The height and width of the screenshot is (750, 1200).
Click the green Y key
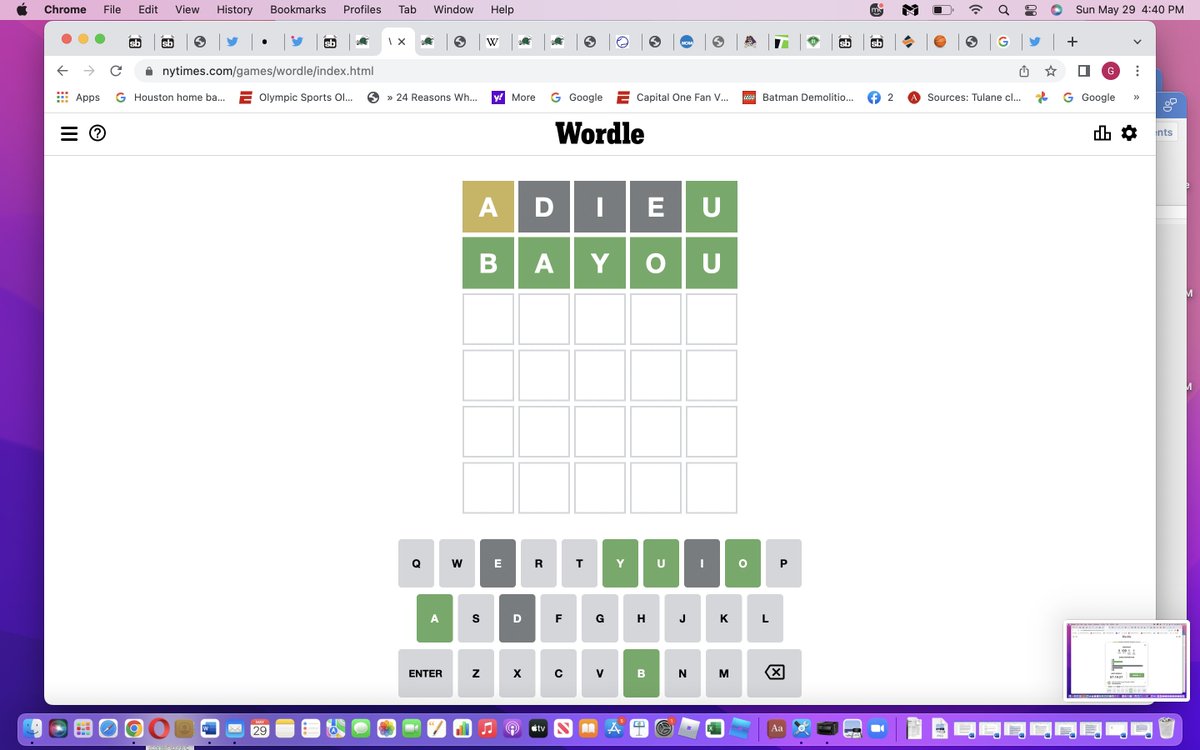pyautogui.click(x=620, y=563)
